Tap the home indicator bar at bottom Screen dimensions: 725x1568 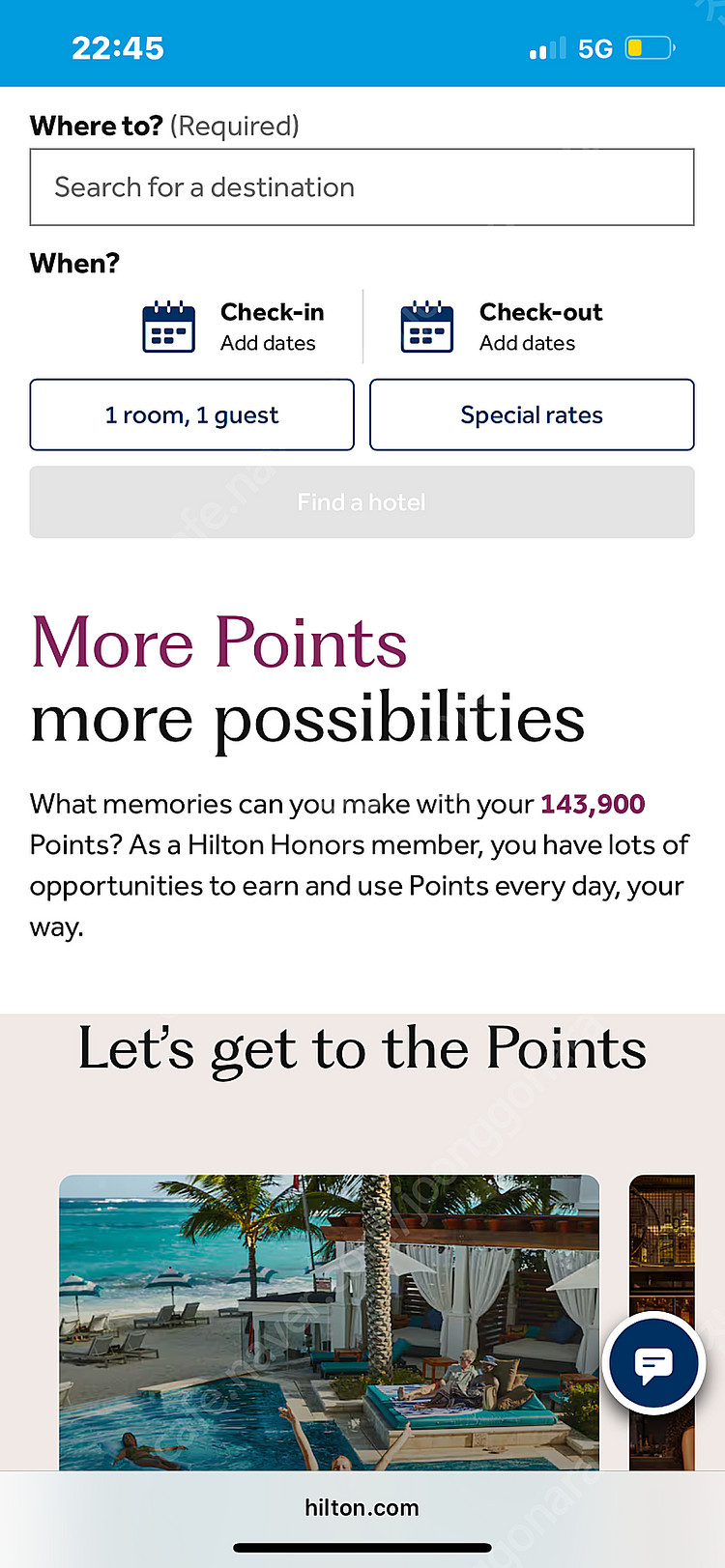(362, 1548)
